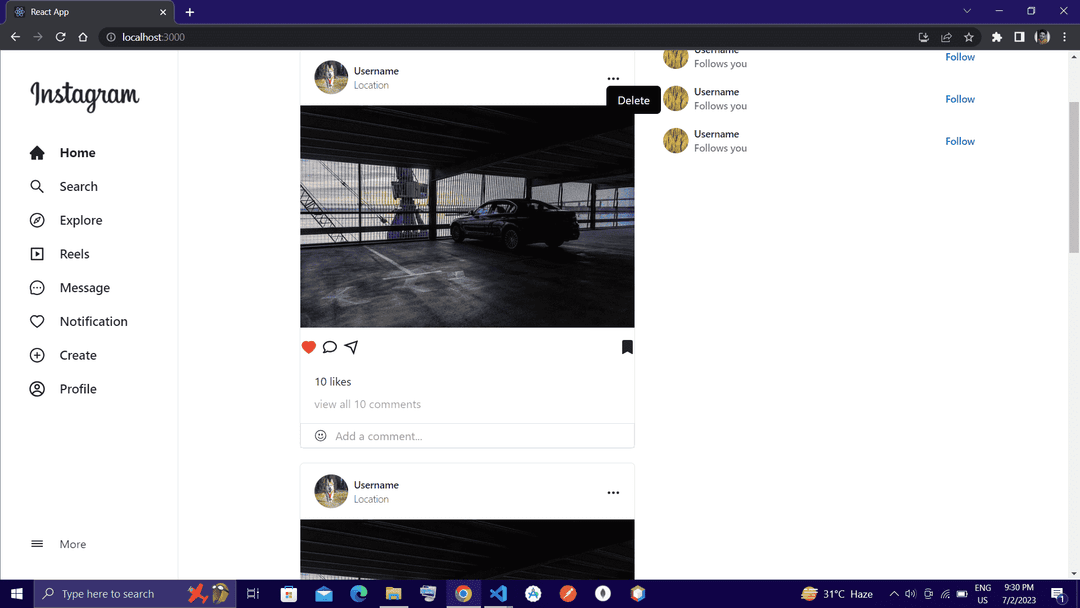Viewport: 1080px width, 608px height.
Task: Click the localhost:3000 address bar
Action: click(x=510, y=37)
